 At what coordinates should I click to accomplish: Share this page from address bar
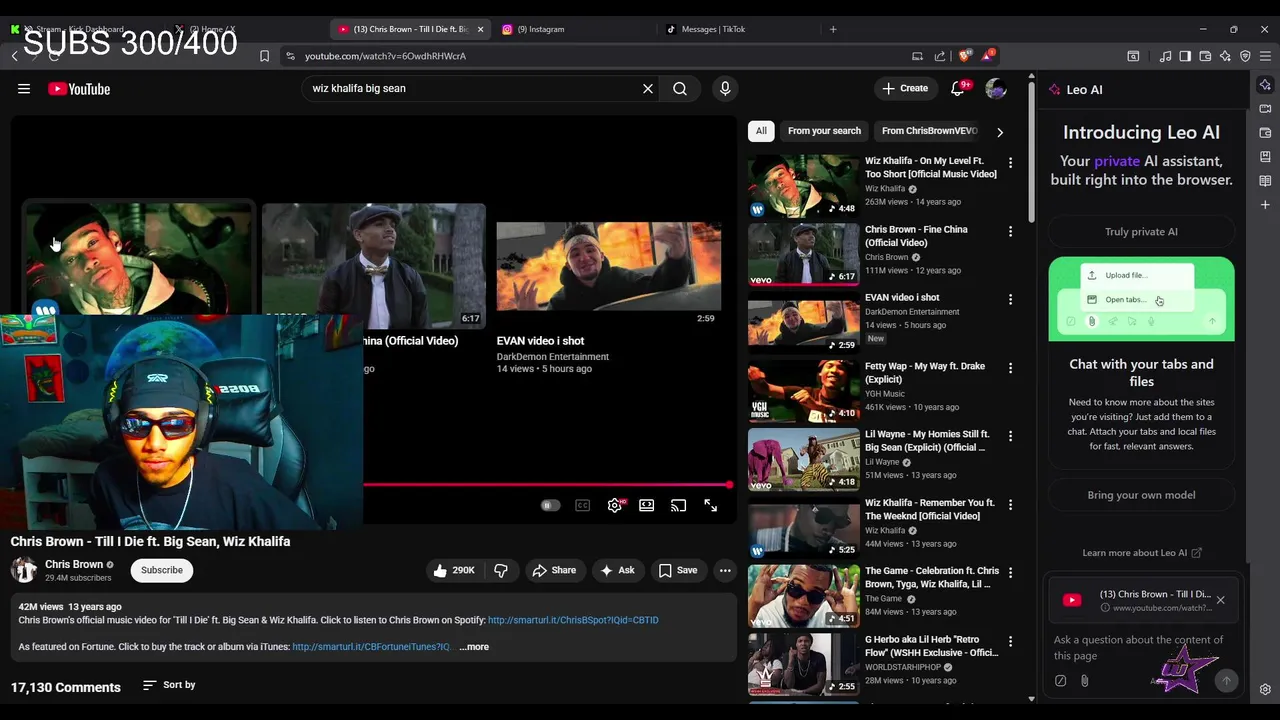(940, 56)
